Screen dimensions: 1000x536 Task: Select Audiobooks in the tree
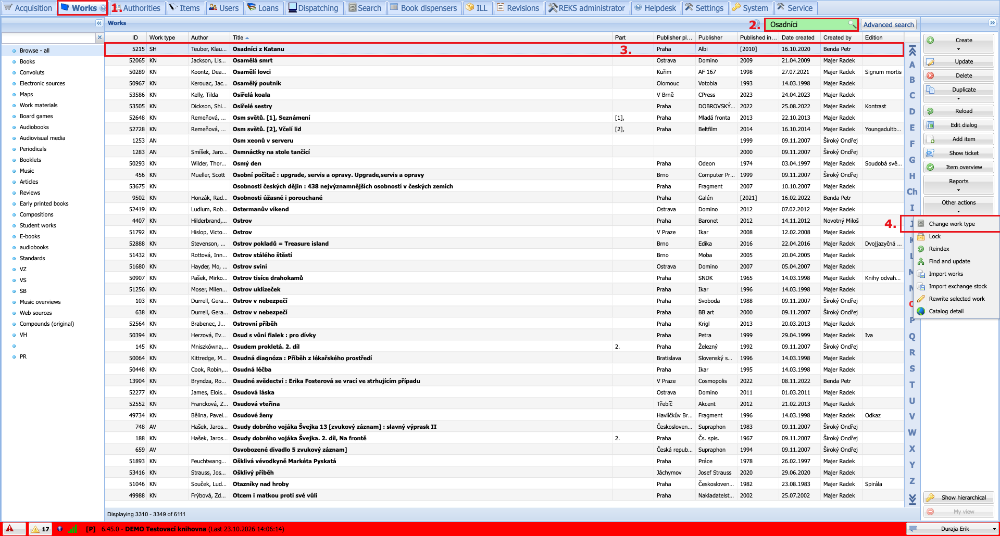(32, 127)
